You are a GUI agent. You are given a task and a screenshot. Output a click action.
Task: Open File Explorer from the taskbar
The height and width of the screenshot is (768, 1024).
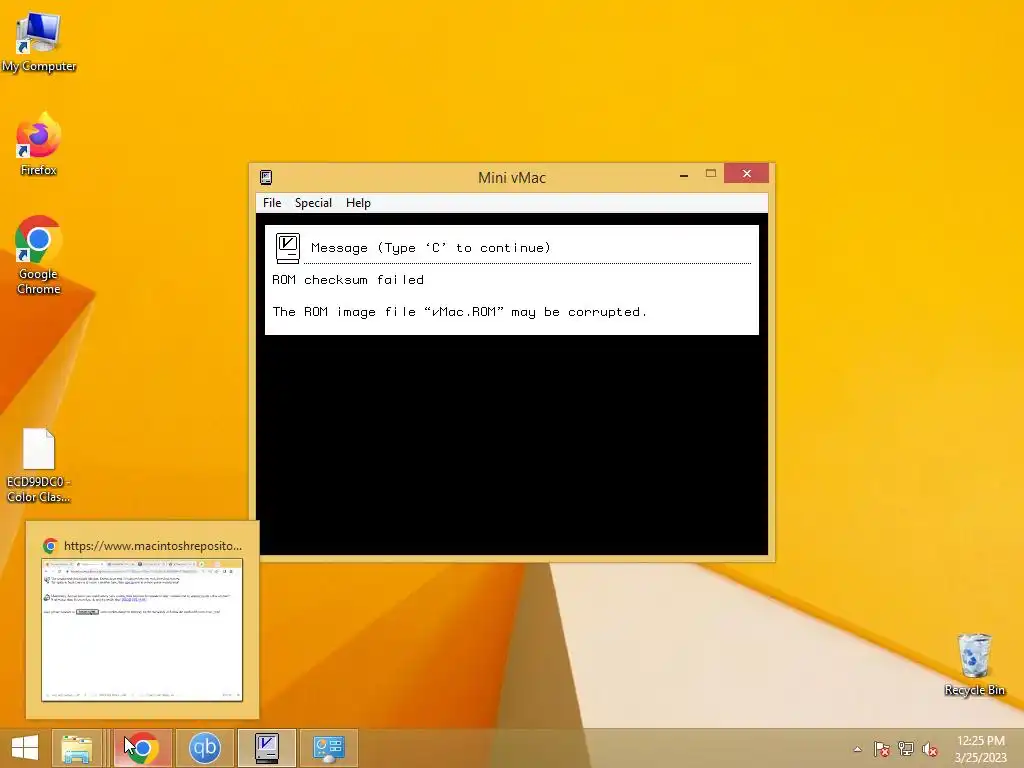76,748
